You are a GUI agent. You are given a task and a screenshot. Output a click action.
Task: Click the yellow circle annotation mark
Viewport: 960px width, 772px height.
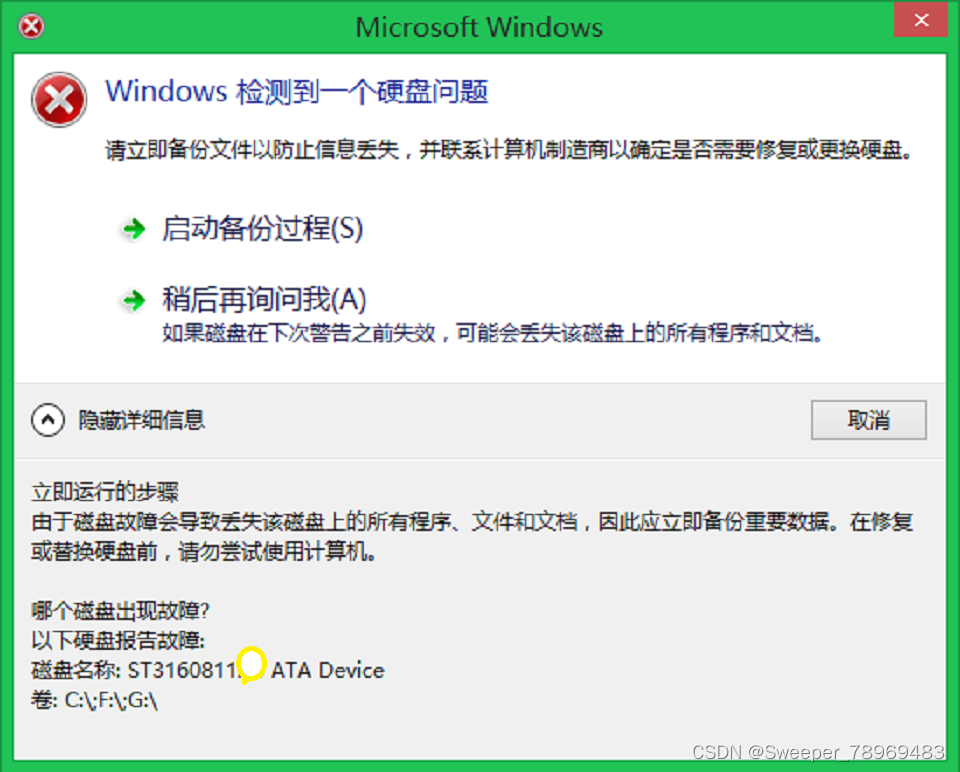click(251, 665)
